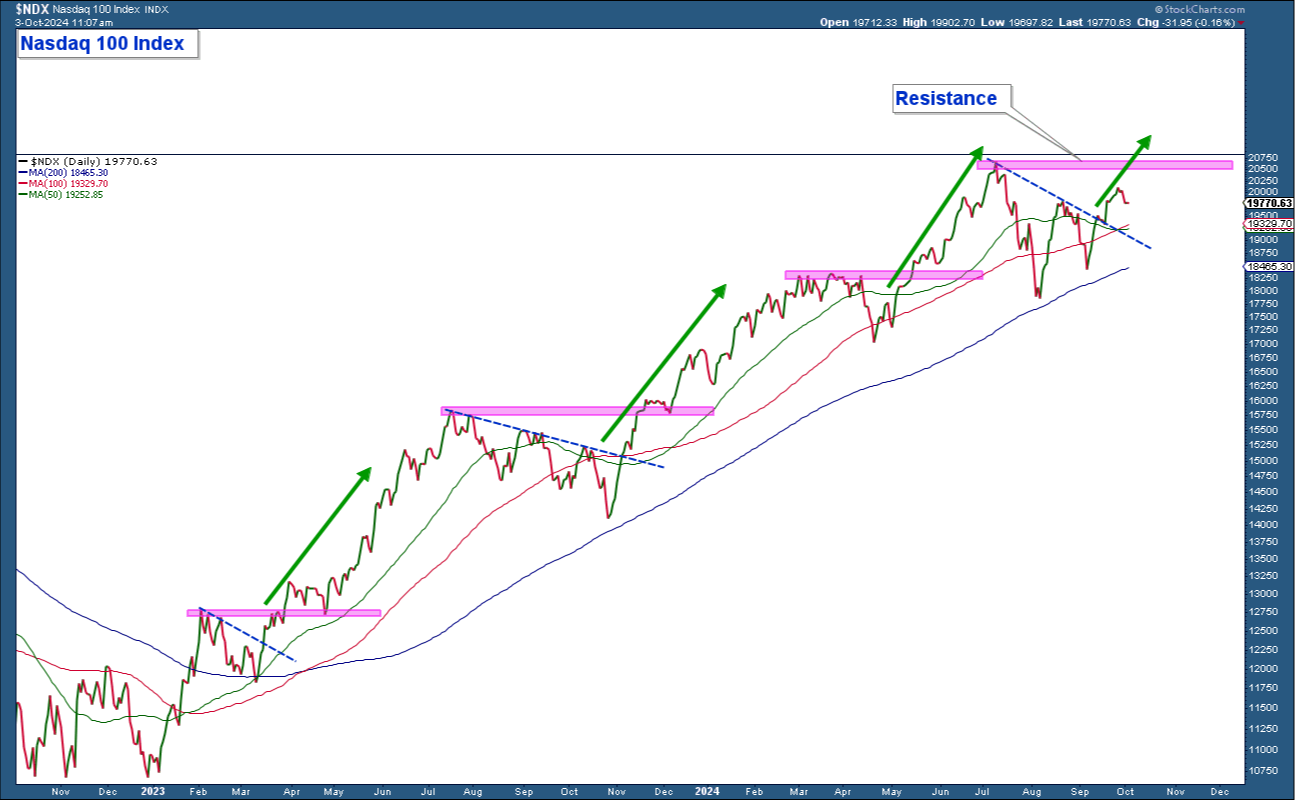The width and height of the screenshot is (1295, 800).
Task: Click the MA(100) legend entry
Action: 69,184
